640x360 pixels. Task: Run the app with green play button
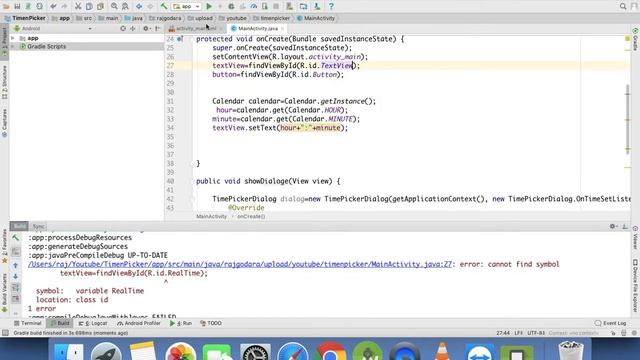(x=209, y=6)
